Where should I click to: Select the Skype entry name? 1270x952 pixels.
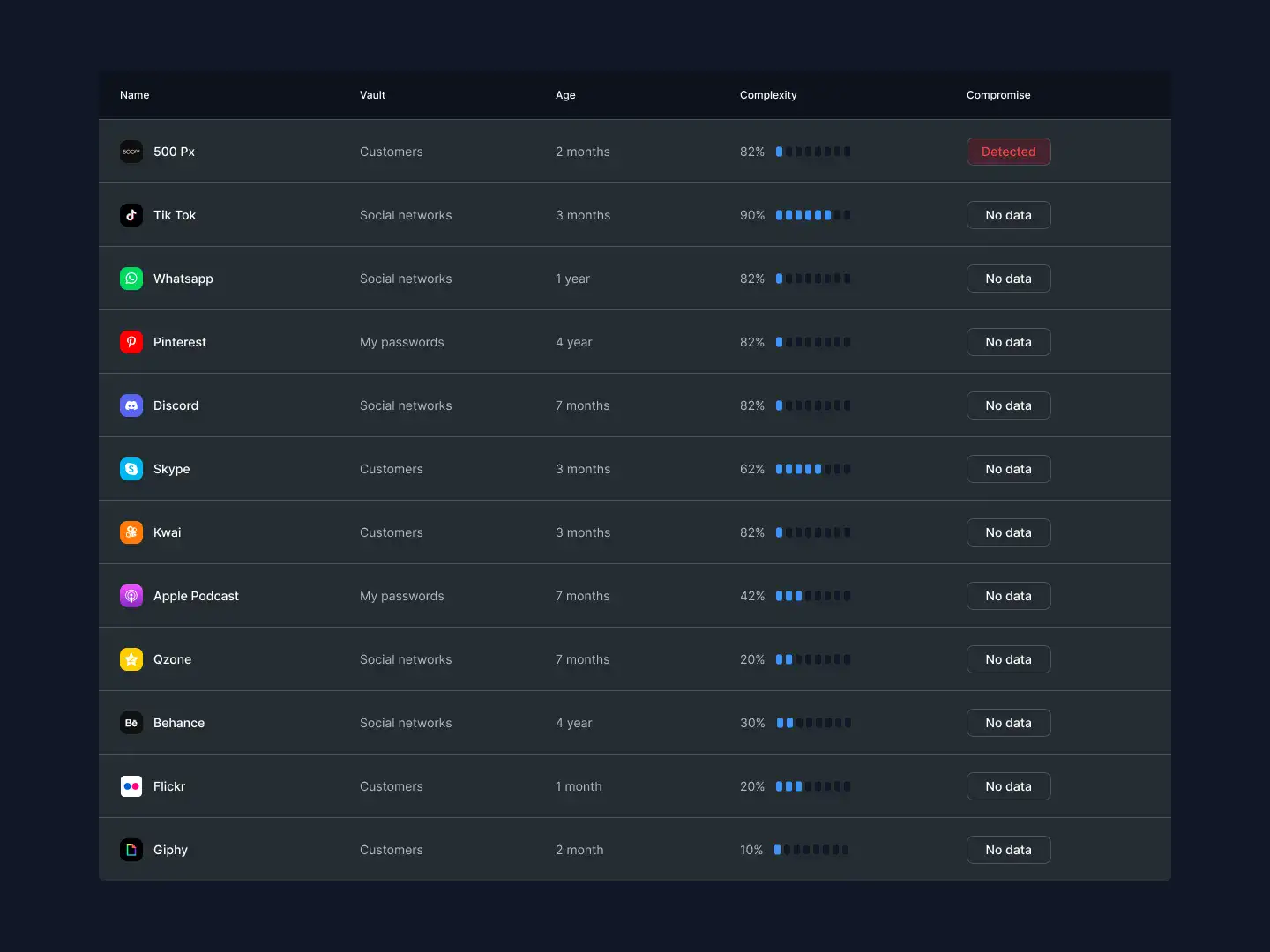[172, 469]
